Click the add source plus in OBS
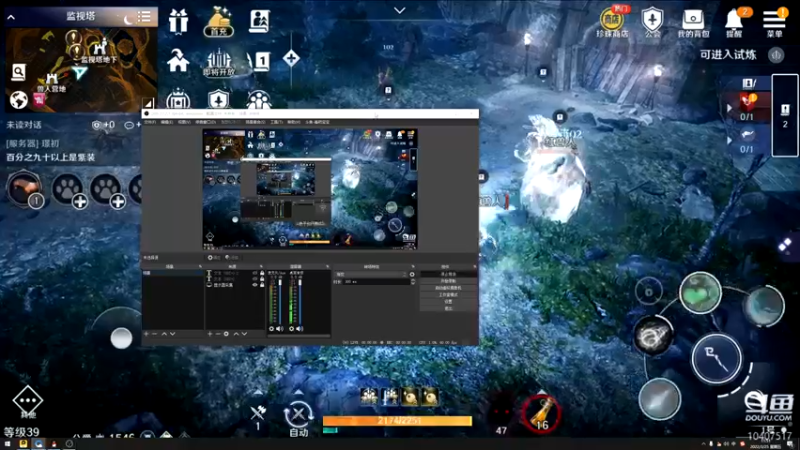Screen dimensions: 800x450 (x=210, y=334)
